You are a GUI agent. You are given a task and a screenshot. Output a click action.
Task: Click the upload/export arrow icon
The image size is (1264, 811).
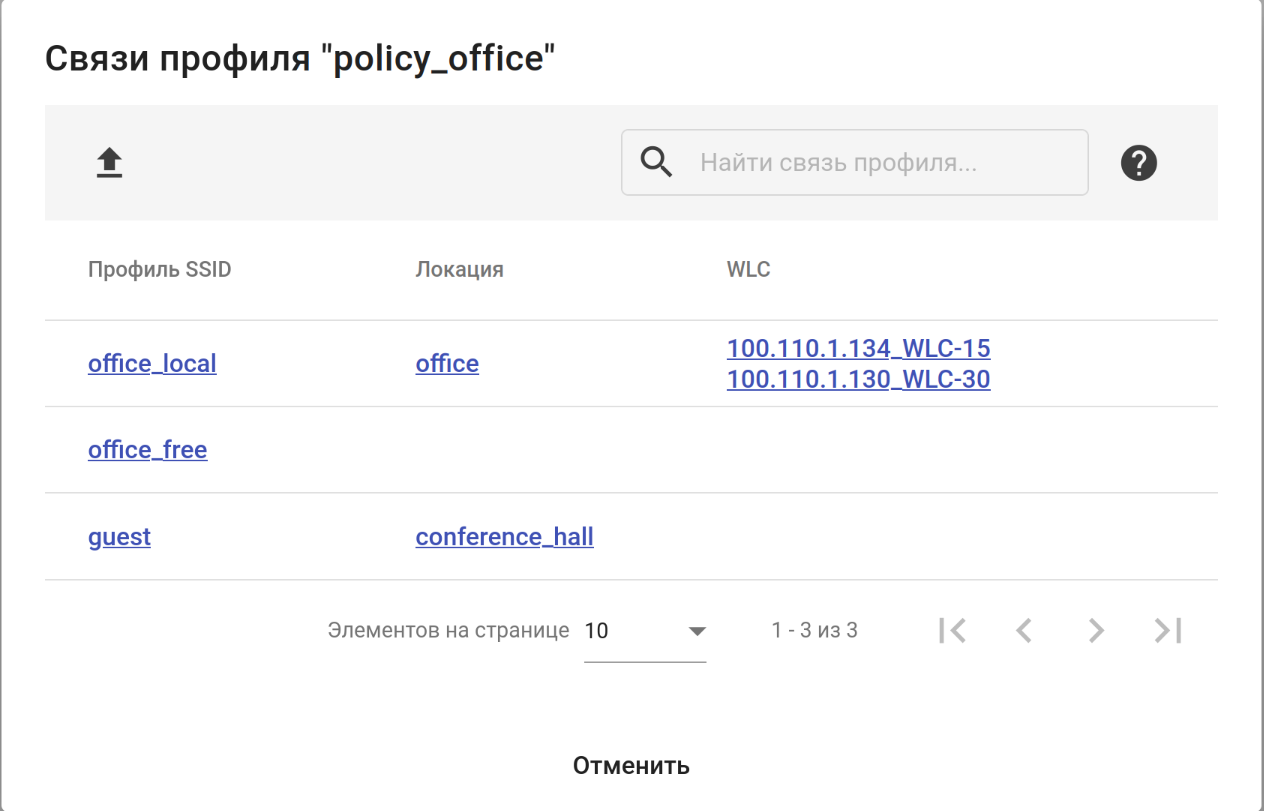pyautogui.click(x=109, y=163)
